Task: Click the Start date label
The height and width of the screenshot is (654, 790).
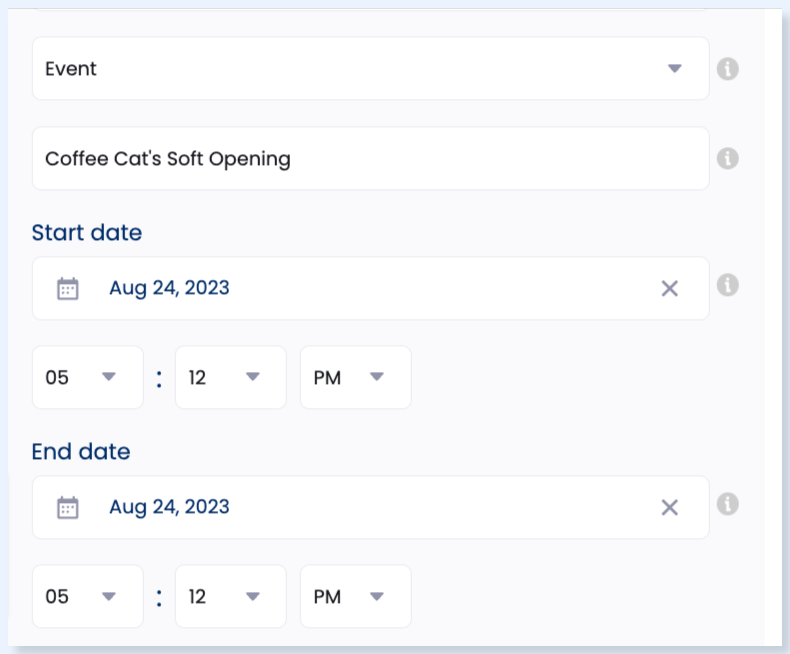Action: point(87,232)
